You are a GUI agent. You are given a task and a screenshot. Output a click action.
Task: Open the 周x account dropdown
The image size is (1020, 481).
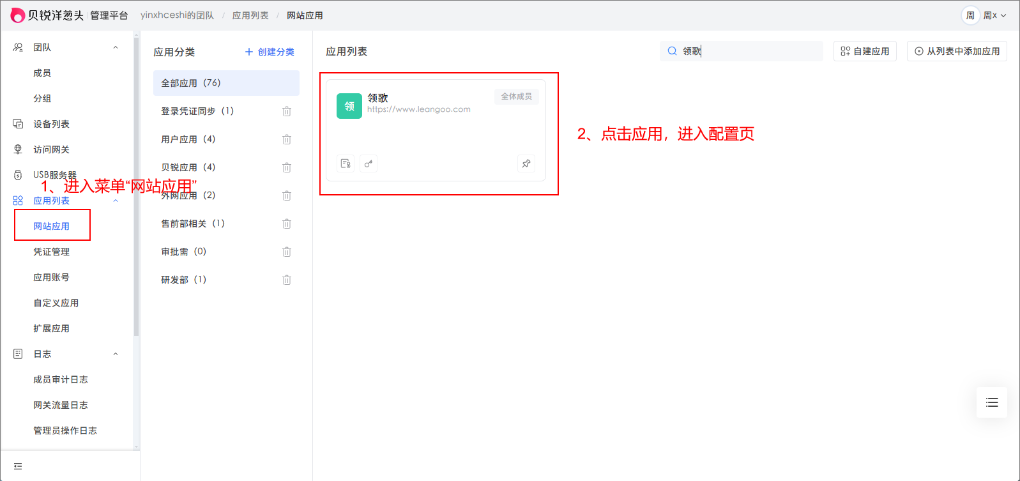(994, 15)
